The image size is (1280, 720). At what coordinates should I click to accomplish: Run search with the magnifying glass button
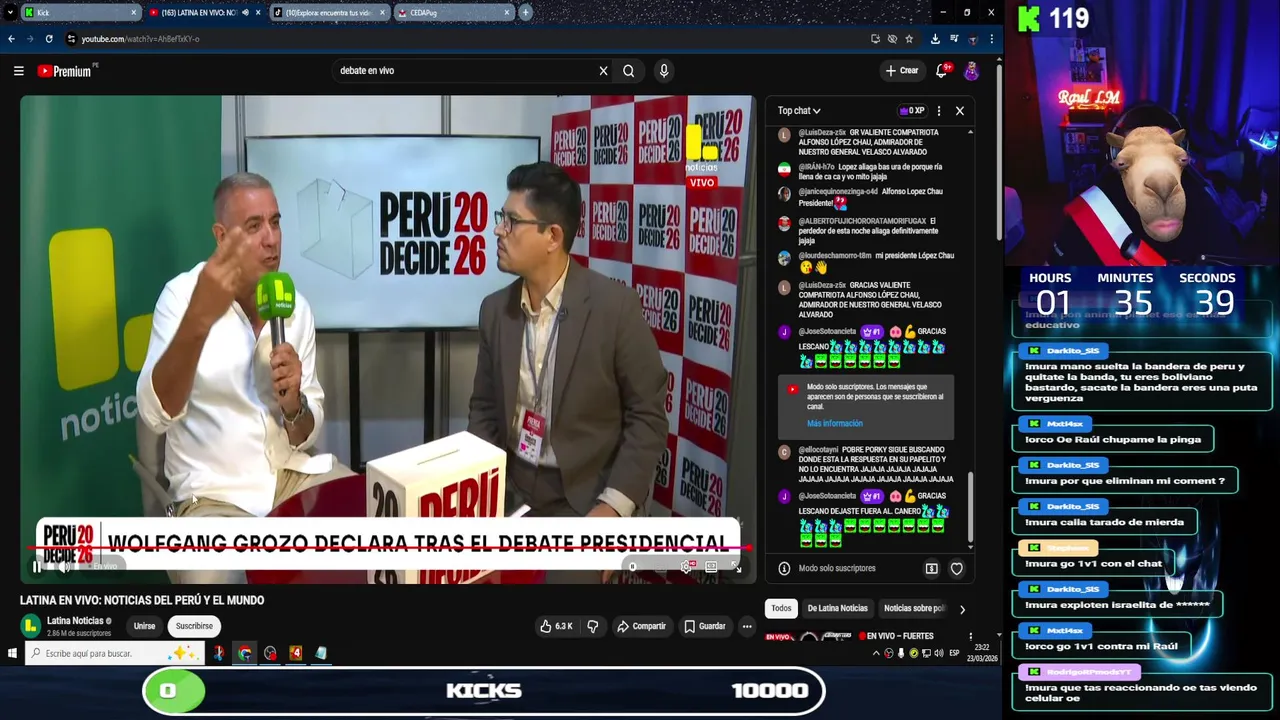(x=628, y=71)
